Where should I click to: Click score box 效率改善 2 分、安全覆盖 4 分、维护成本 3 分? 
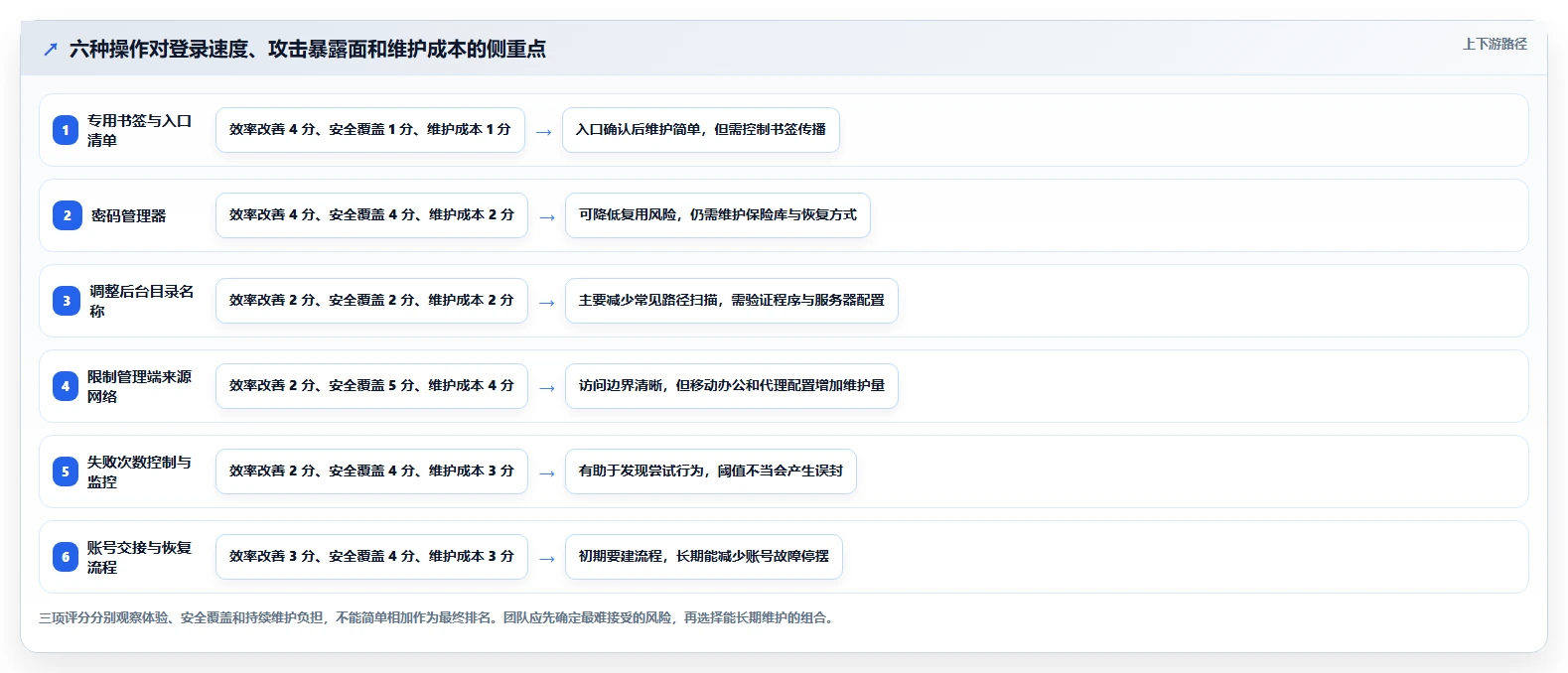click(371, 471)
